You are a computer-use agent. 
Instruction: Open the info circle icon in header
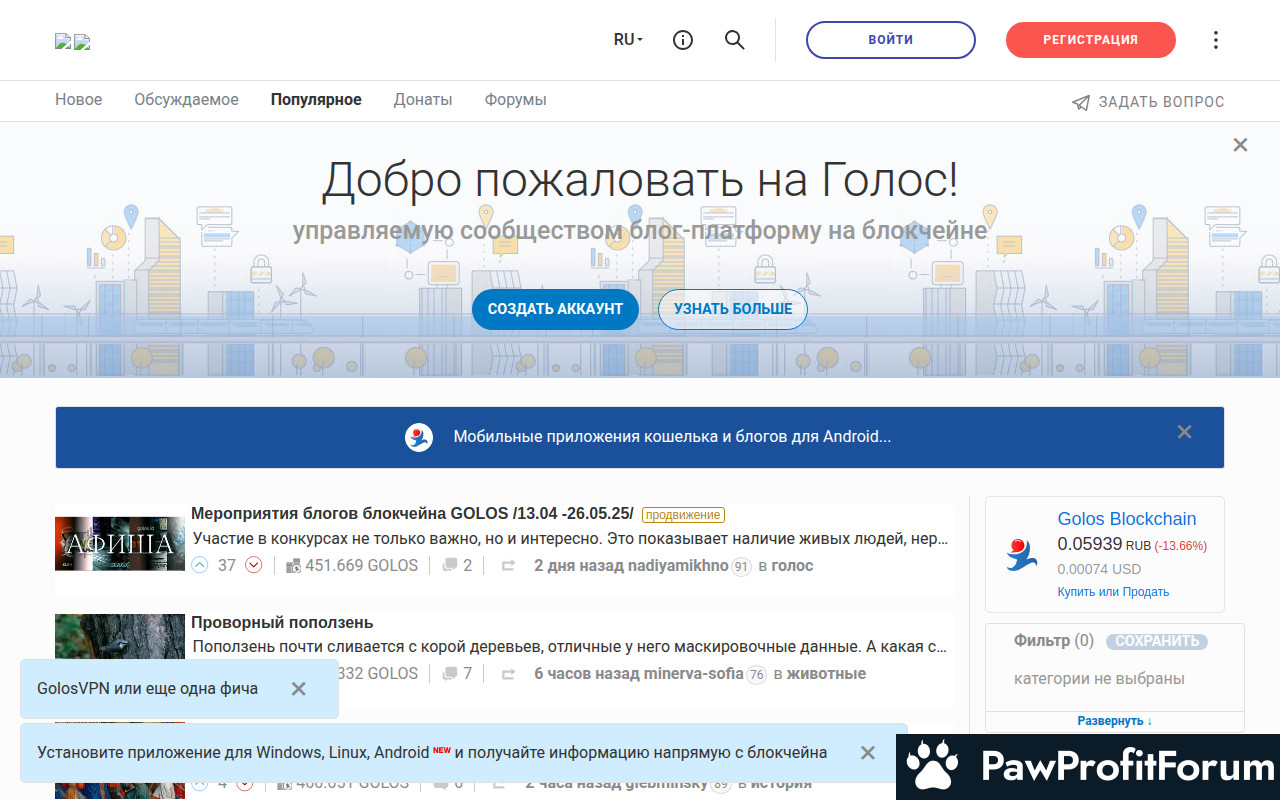point(683,40)
